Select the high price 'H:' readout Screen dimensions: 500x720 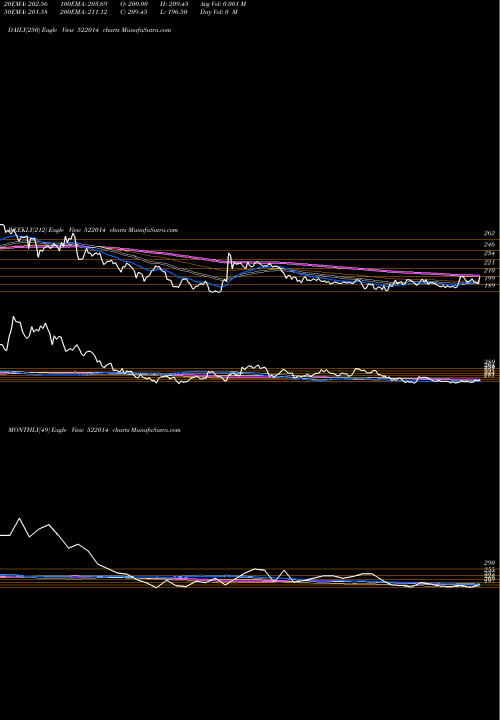coord(174,4)
